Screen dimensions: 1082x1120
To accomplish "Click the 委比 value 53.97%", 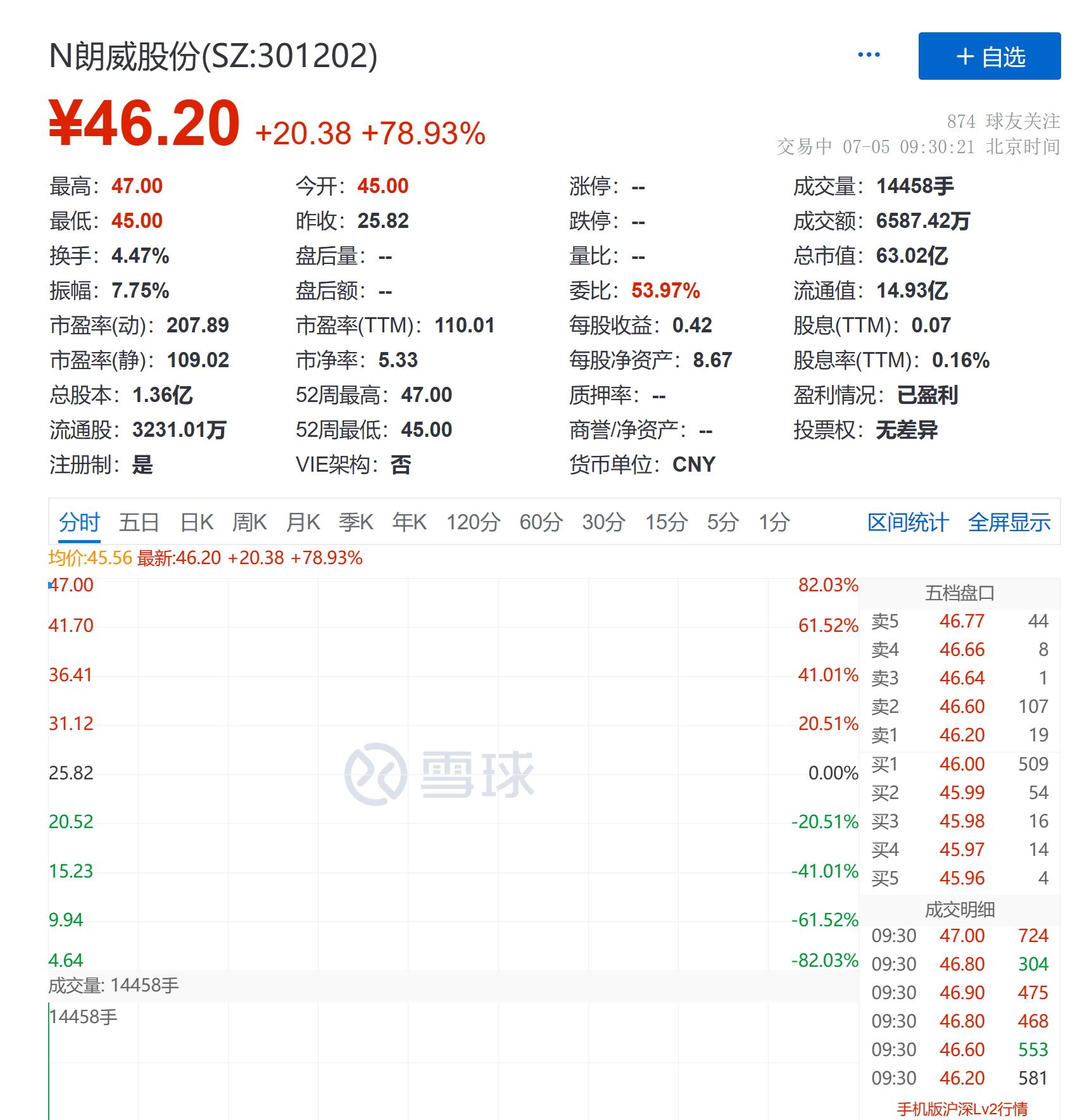I will [x=666, y=291].
